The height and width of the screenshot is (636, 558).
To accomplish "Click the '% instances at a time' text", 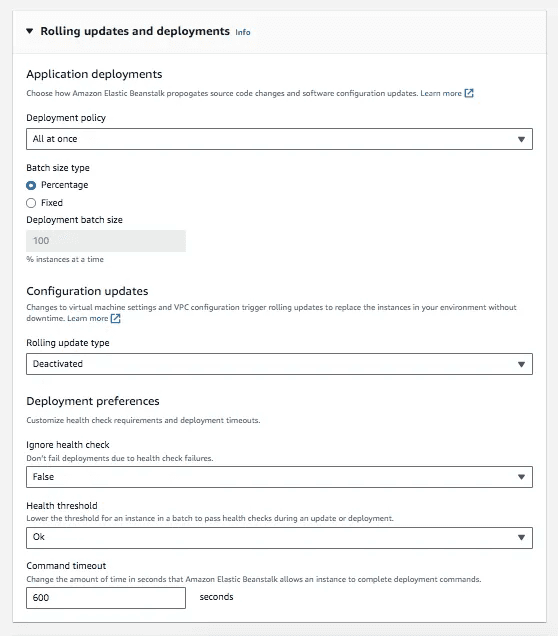I will click(65, 259).
